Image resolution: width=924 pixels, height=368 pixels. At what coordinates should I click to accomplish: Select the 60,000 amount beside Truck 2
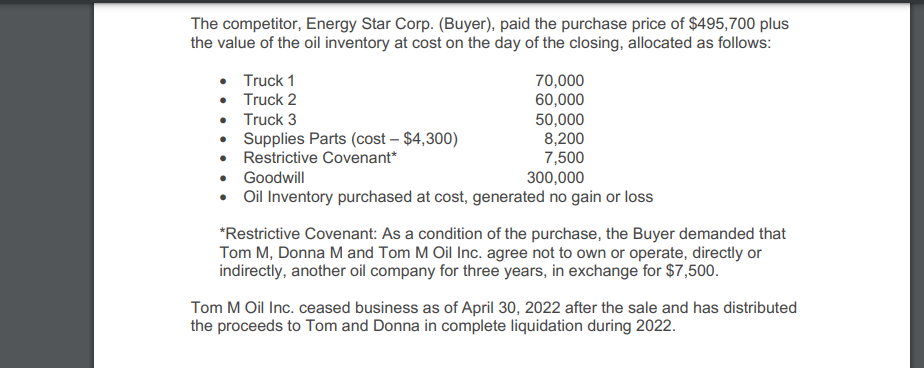click(x=559, y=100)
